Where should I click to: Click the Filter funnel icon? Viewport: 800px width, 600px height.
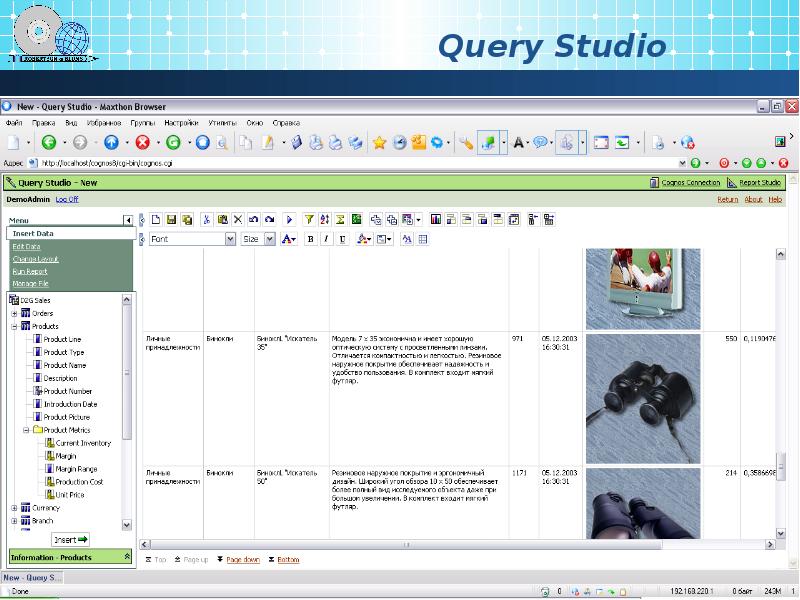309,219
